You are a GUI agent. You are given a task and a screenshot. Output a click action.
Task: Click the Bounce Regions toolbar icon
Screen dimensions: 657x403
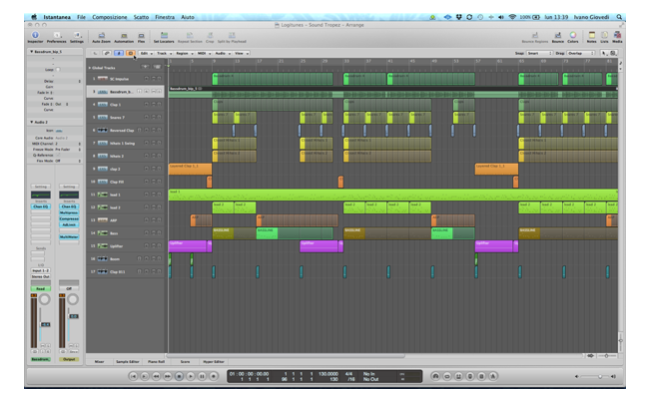[535, 37]
